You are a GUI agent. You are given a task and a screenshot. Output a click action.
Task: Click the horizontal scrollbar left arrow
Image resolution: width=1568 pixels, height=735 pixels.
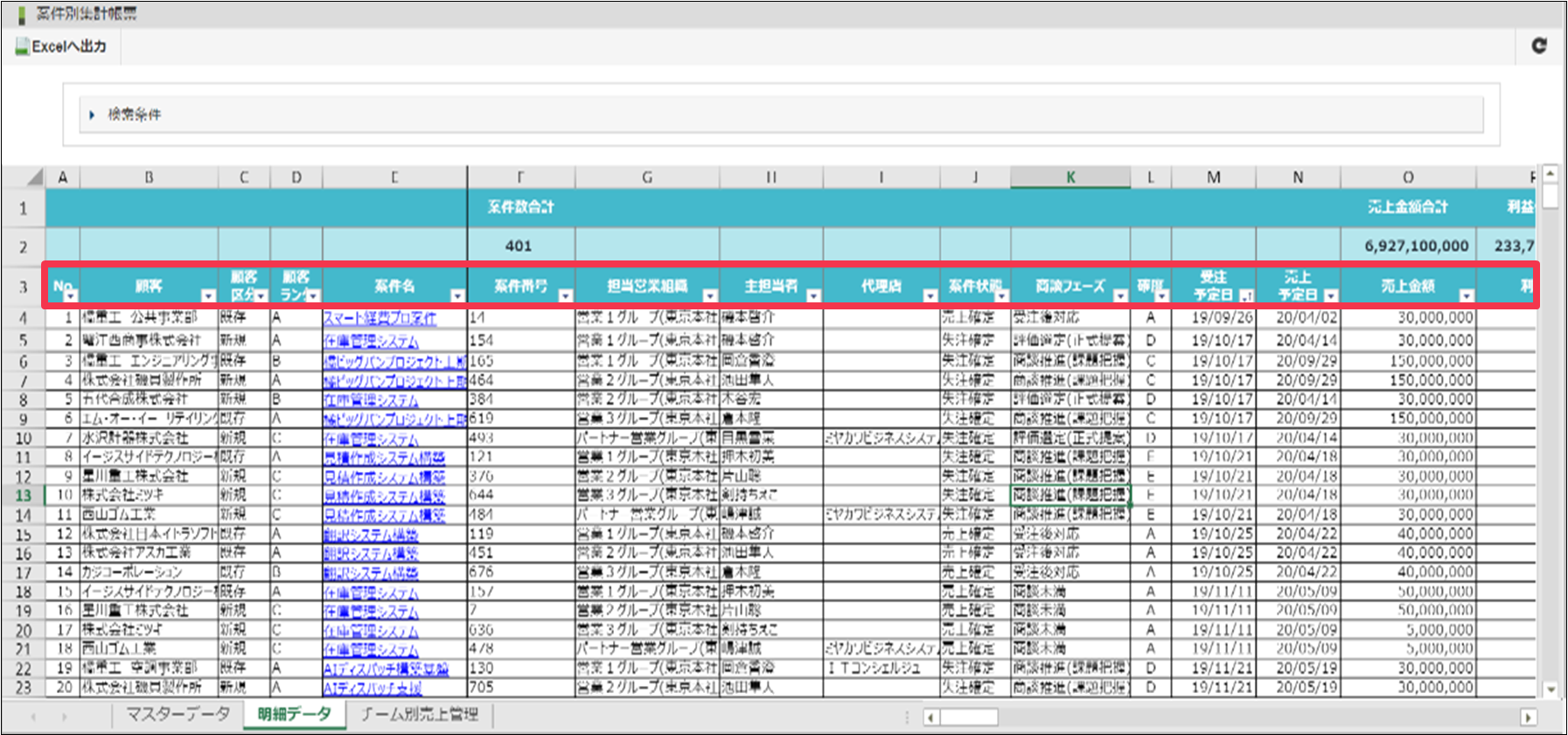point(932,717)
